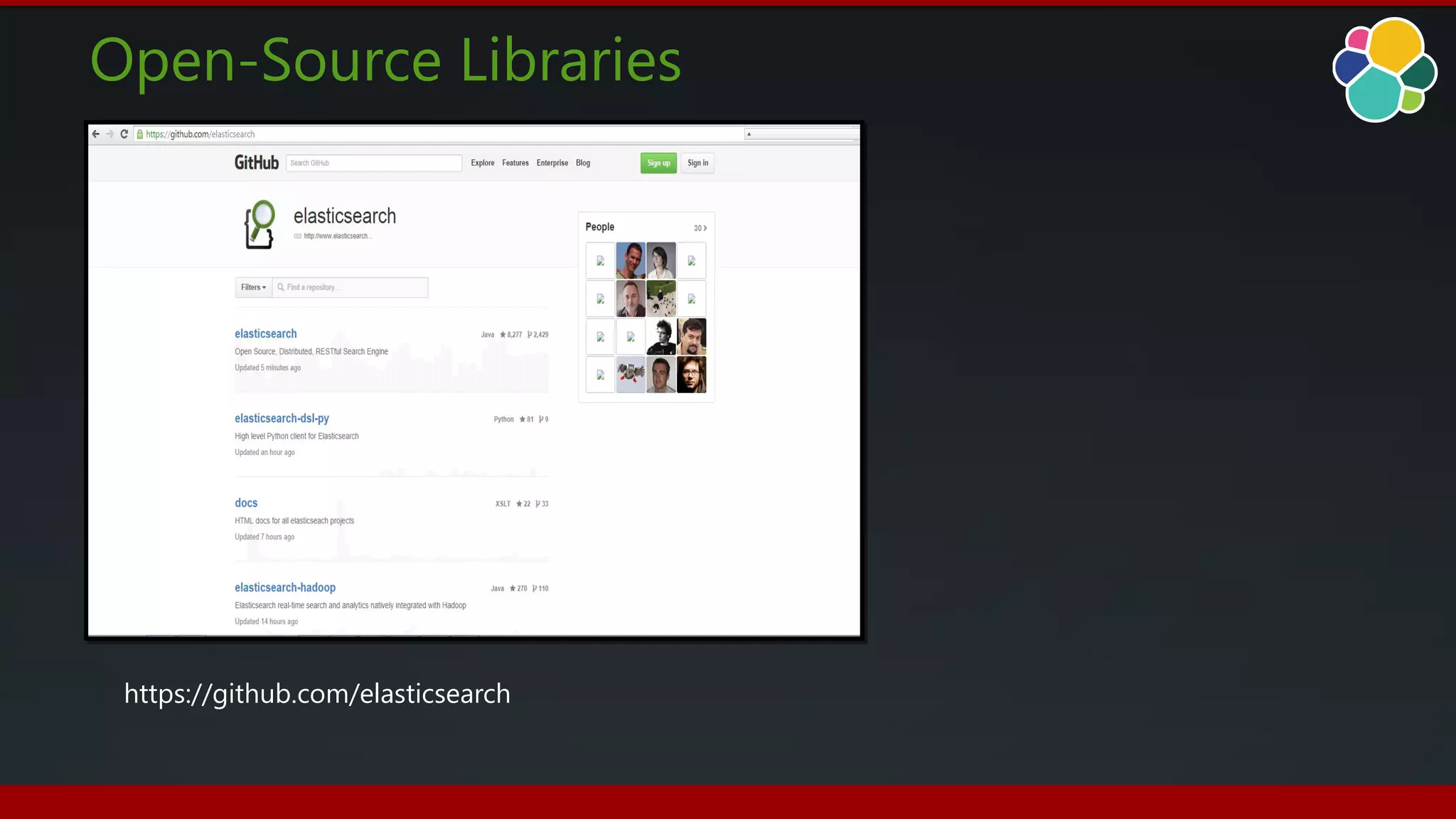The width and height of the screenshot is (1456, 819).
Task: Click the scrollbar up arrow in the browser
Action: (x=749, y=134)
